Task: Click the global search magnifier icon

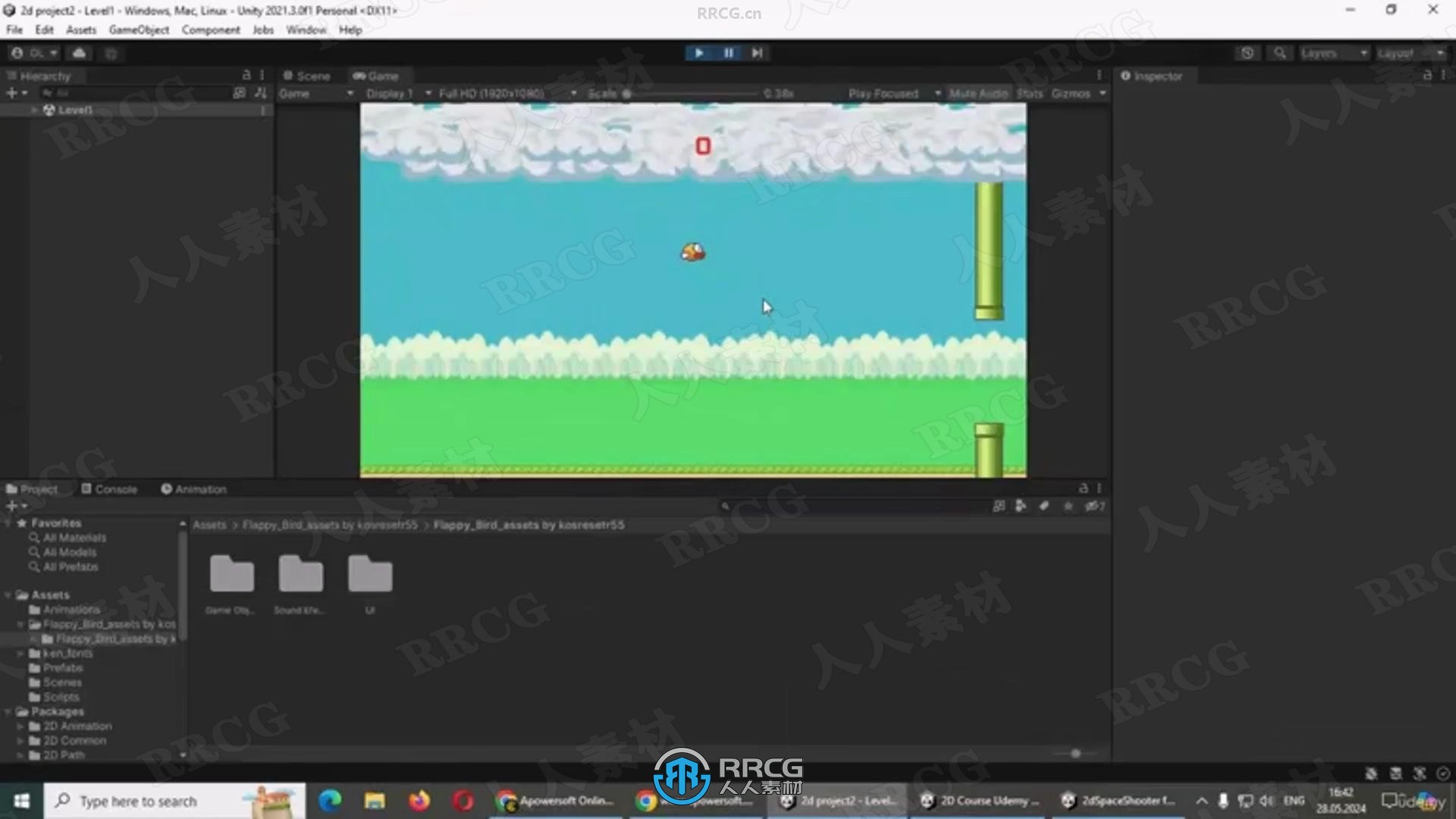Action: (1280, 53)
